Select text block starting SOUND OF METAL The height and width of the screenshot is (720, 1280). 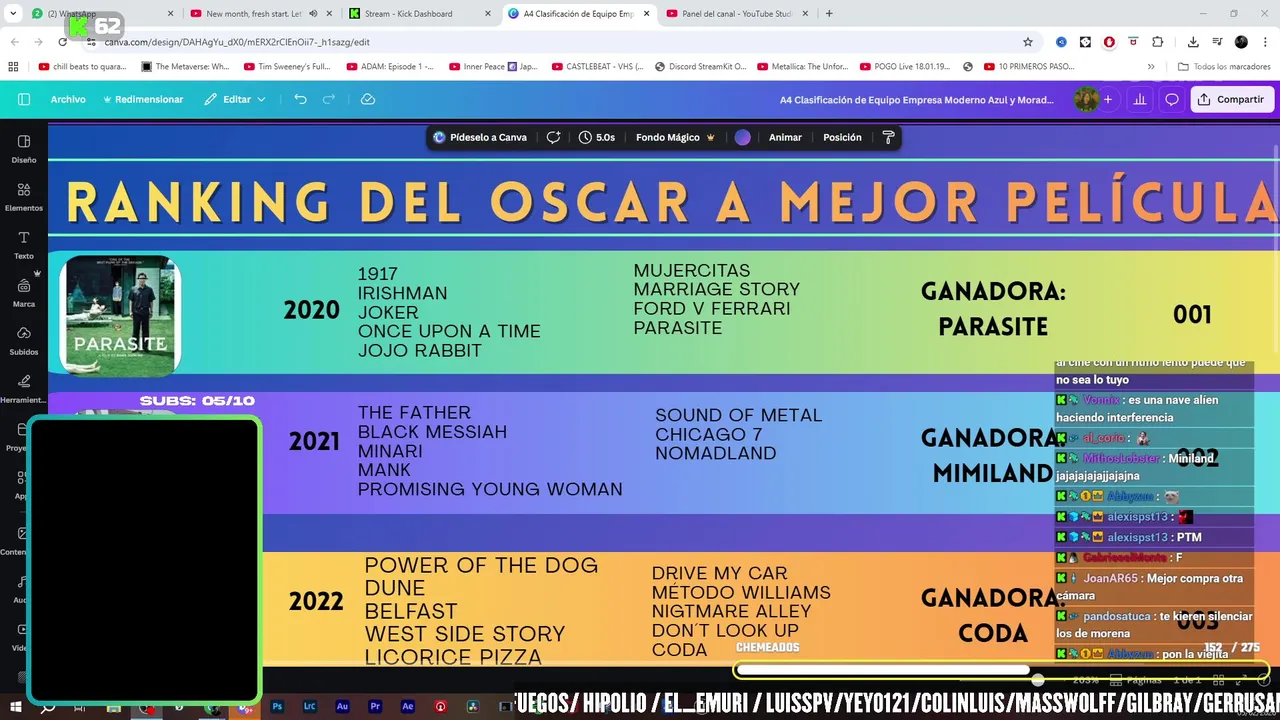click(738, 434)
